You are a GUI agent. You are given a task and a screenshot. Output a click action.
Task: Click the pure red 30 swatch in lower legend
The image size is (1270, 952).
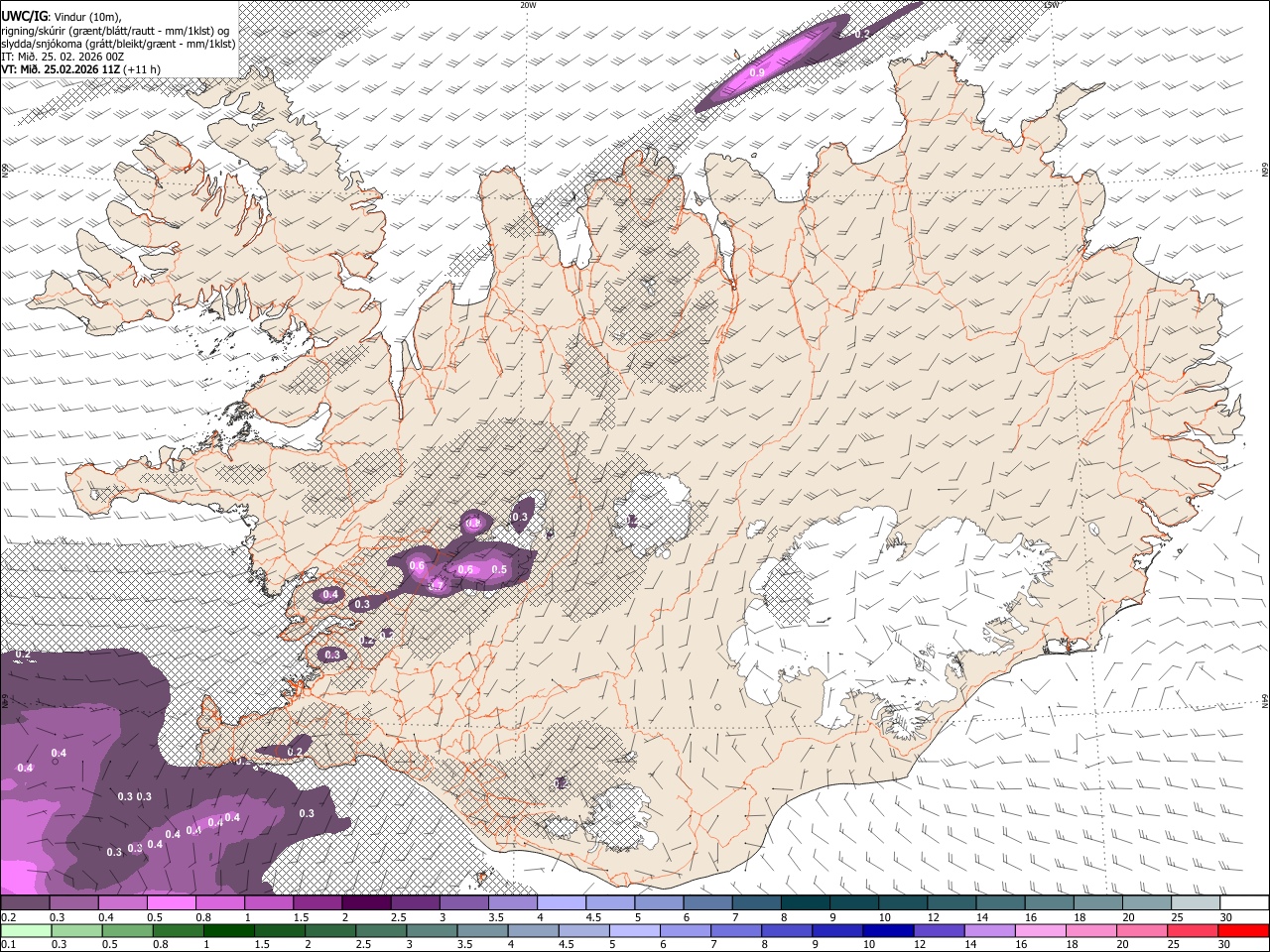1243,930
